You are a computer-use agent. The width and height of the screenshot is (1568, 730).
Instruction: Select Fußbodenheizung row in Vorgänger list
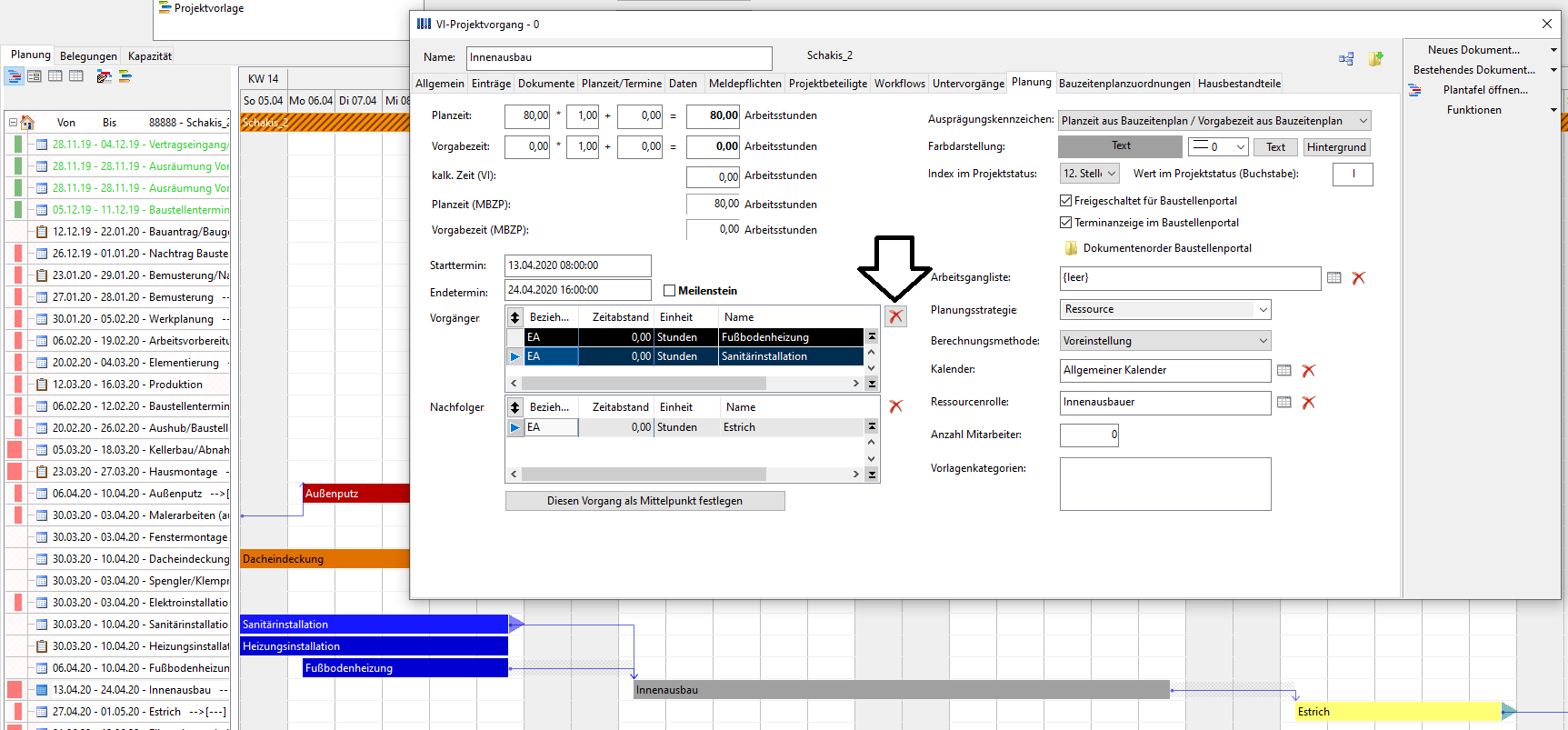[685, 337]
